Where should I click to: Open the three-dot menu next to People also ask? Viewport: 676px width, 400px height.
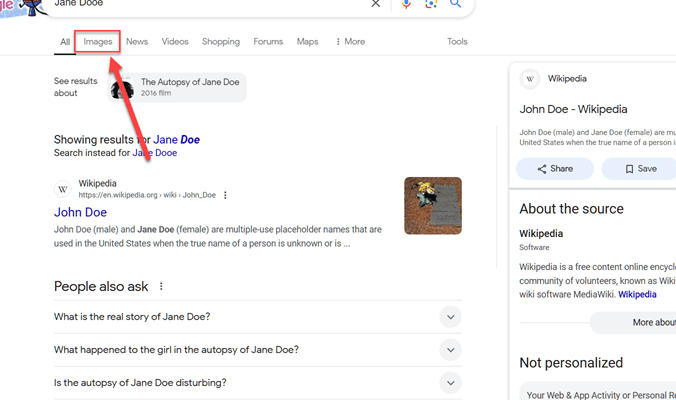(x=161, y=286)
